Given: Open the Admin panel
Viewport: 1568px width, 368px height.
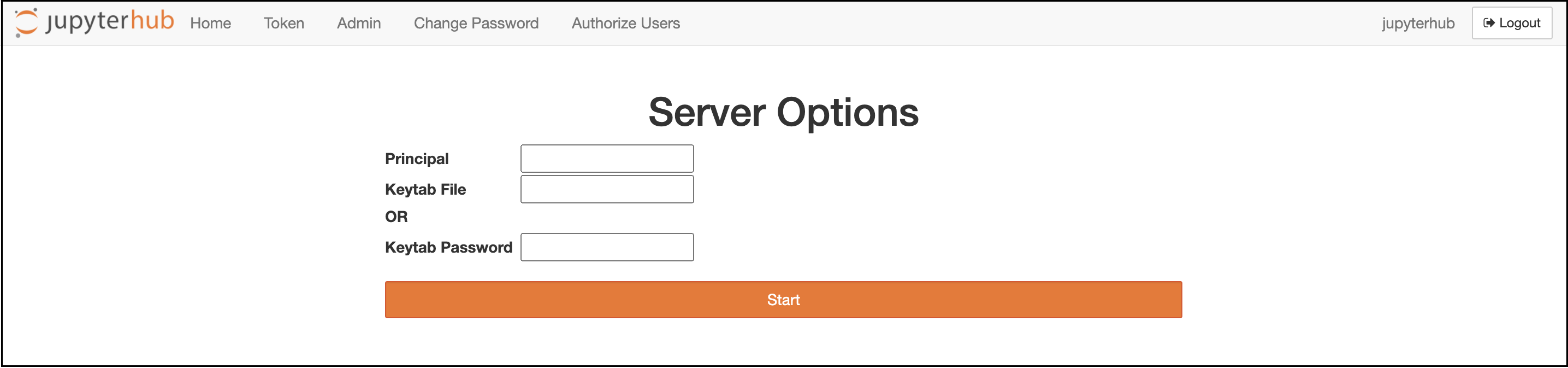Looking at the screenshot, I should click(x=359, y=23).
